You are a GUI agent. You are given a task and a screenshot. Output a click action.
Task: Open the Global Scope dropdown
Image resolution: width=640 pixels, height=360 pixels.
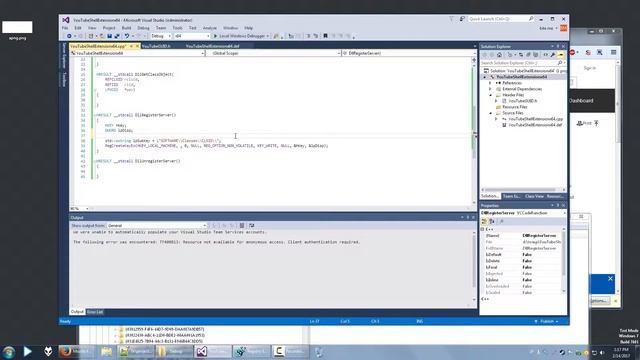[273, 53]
